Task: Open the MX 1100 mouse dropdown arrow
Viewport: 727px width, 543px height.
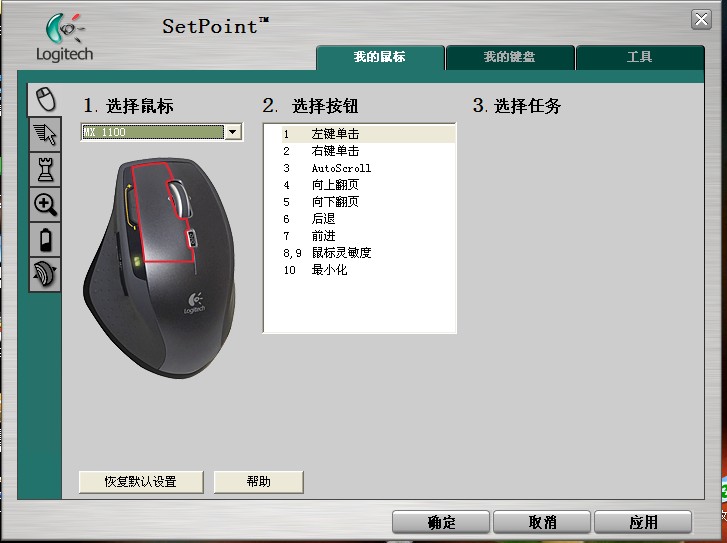Action: (x=233, y=132)
